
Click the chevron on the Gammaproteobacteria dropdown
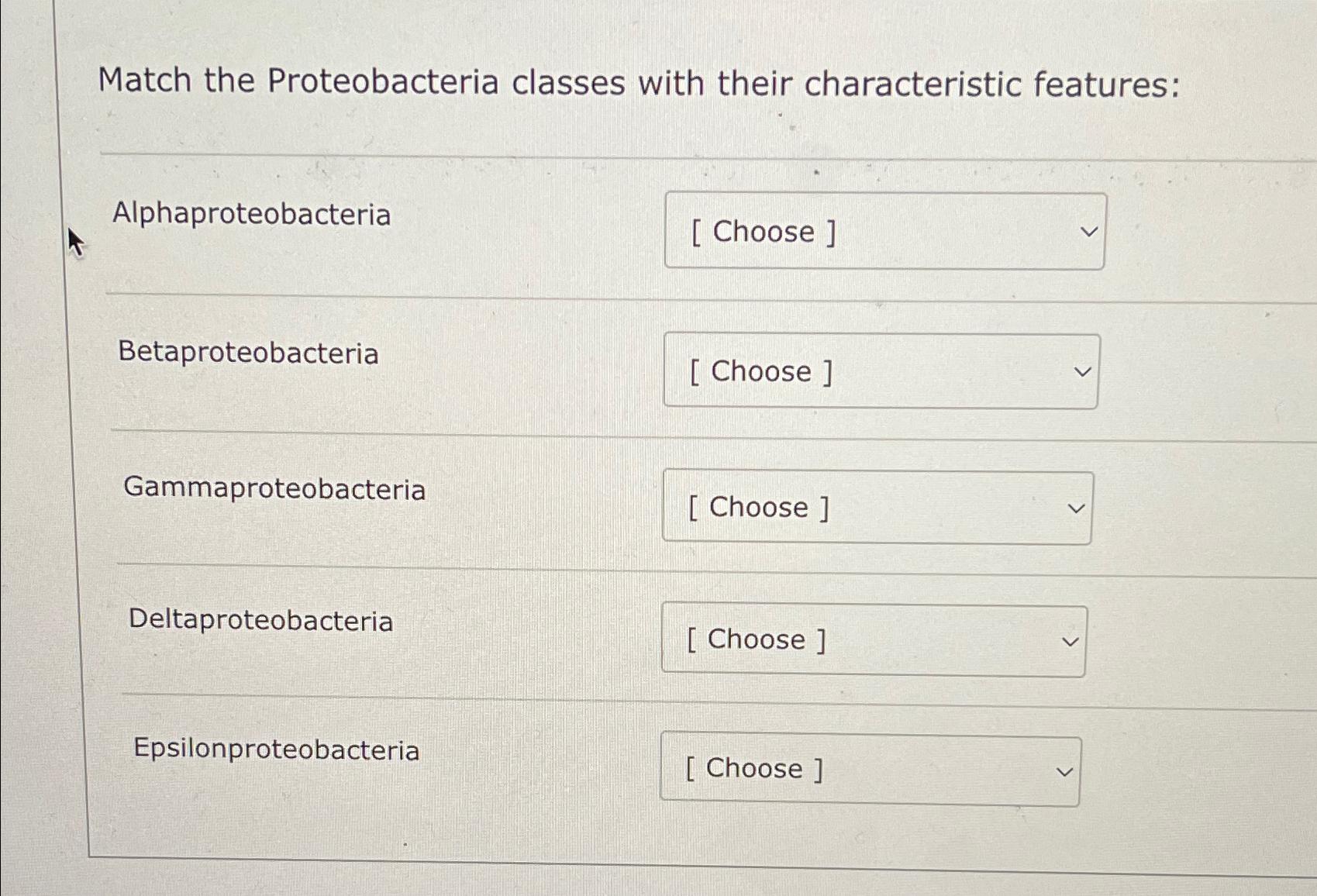1079,508
